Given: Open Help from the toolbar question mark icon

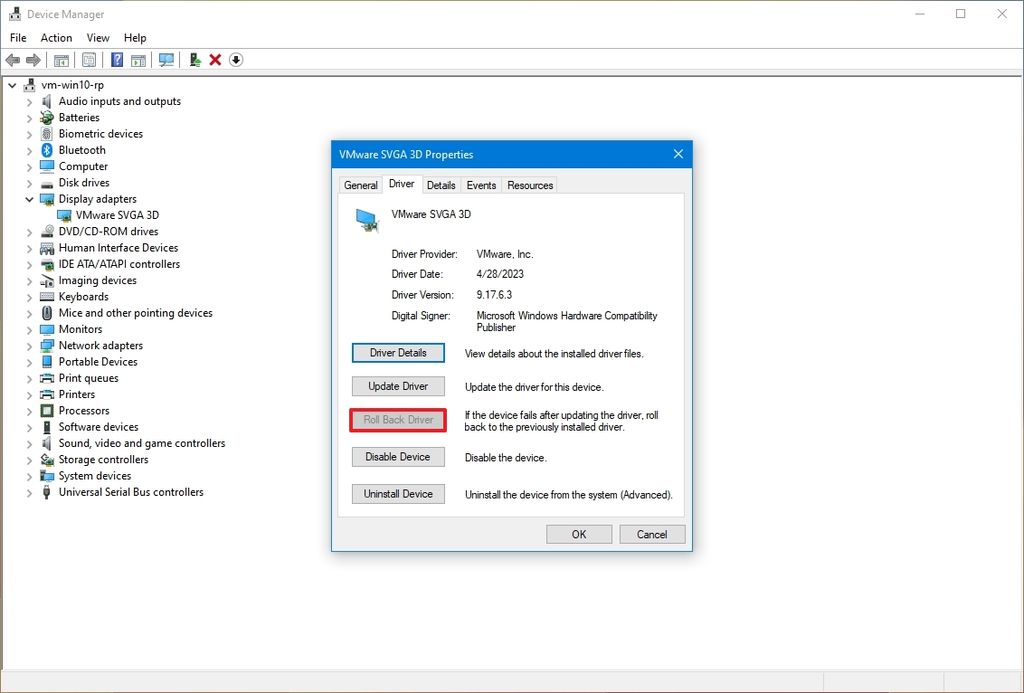Looking at the screenshot, I should tap(116, 59).
